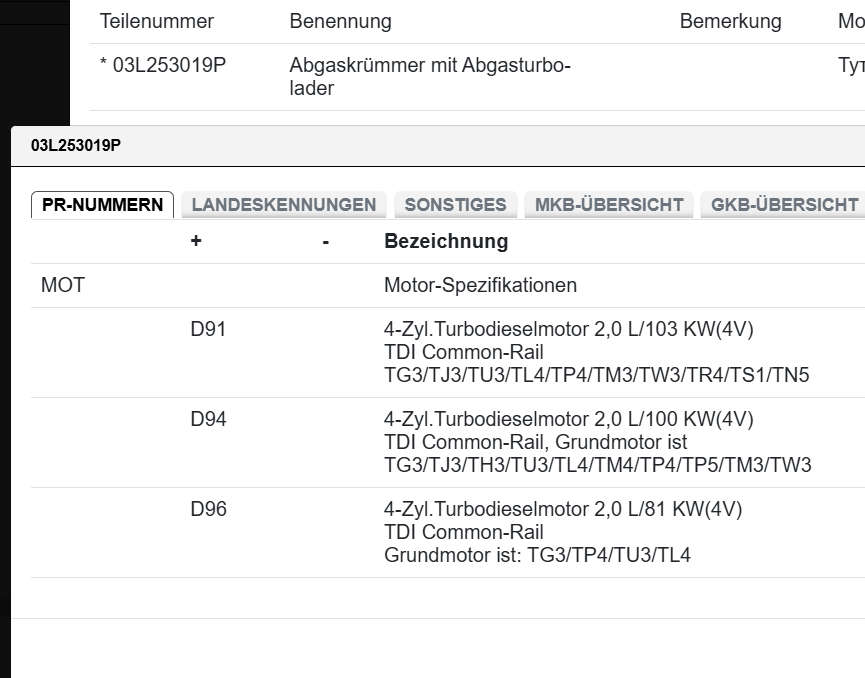Viewport: 865px width, 678px height.
Task: Click the 2,0 L/81 KW engine description
Action: tap(563, 510)
